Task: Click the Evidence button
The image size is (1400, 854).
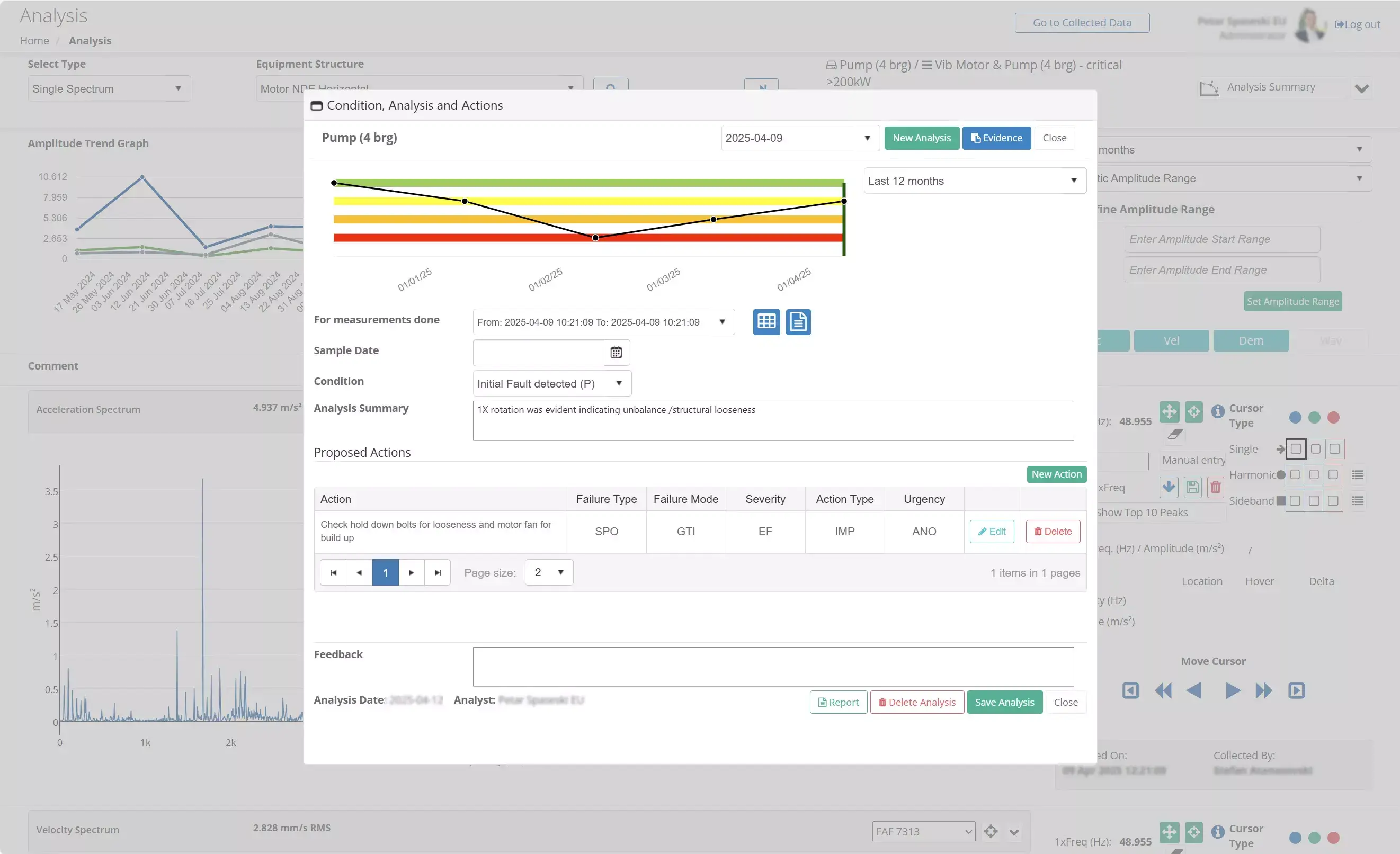Action: (x=996, y=138)
